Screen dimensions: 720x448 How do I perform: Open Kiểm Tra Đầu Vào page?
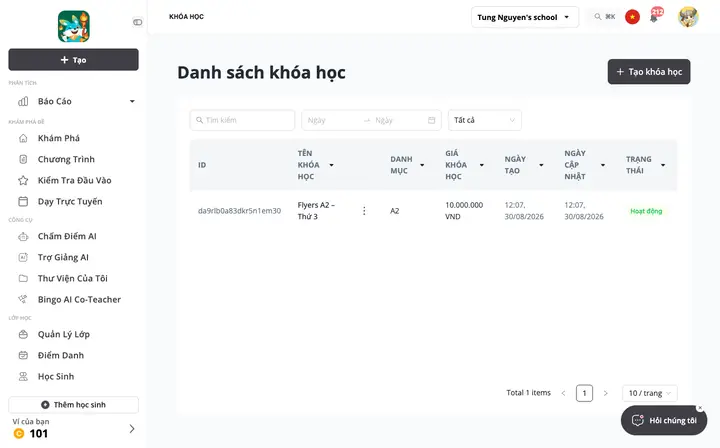[x=73, y=180]
